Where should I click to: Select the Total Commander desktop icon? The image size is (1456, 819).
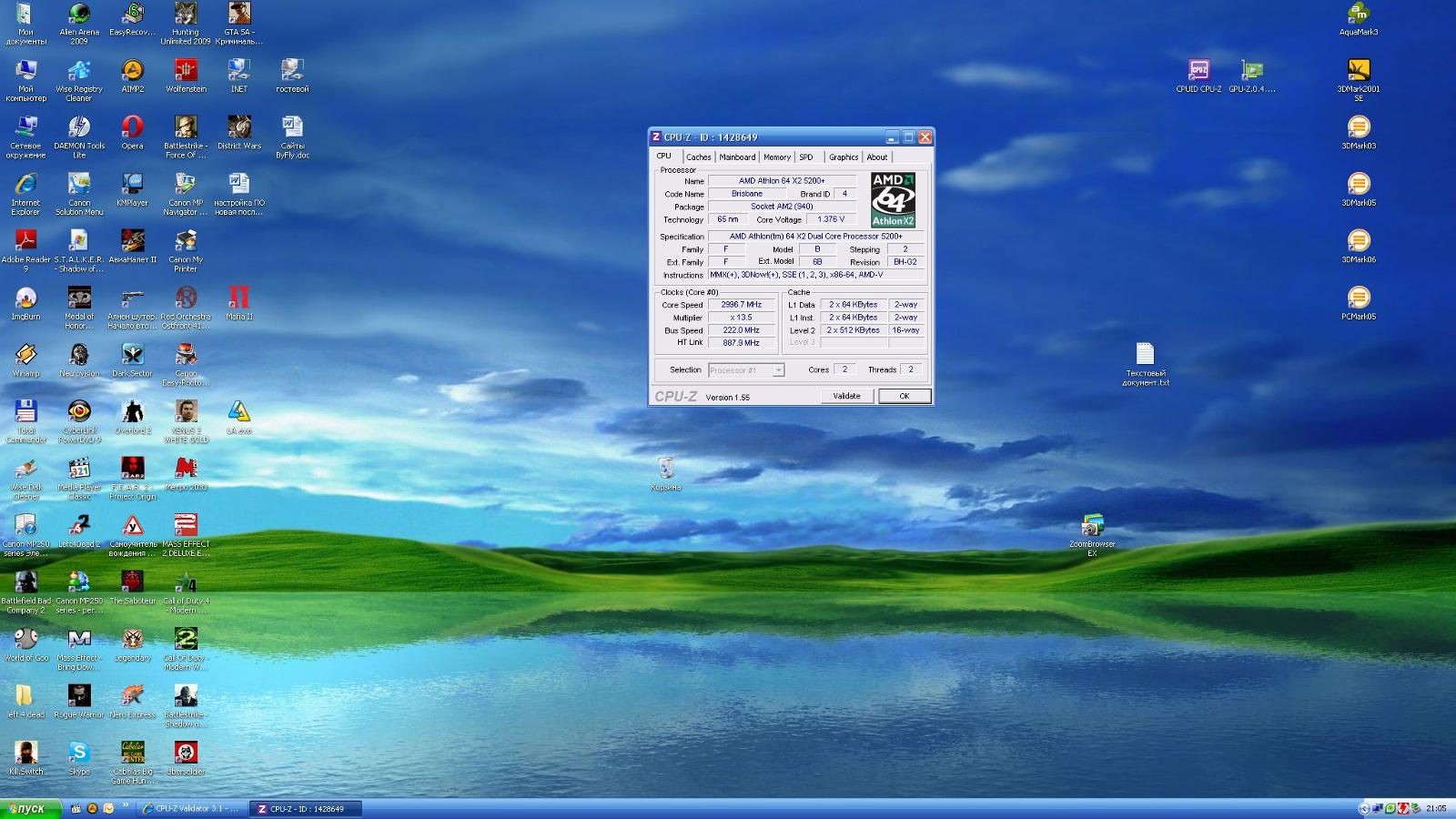point(25,422)
